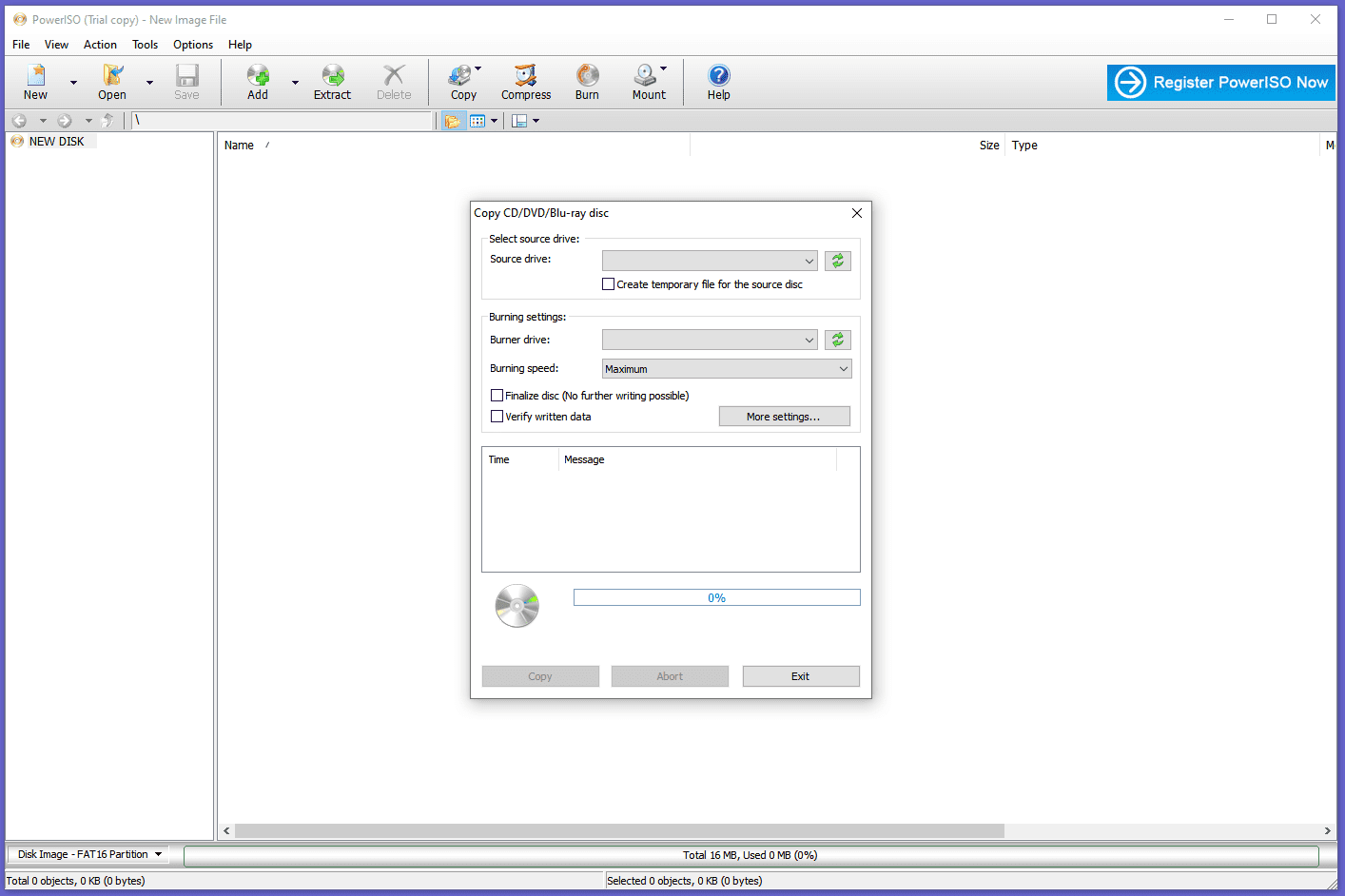Click the Delete toolbar icon
The image size is (1345, 896).
click(394, 82)
